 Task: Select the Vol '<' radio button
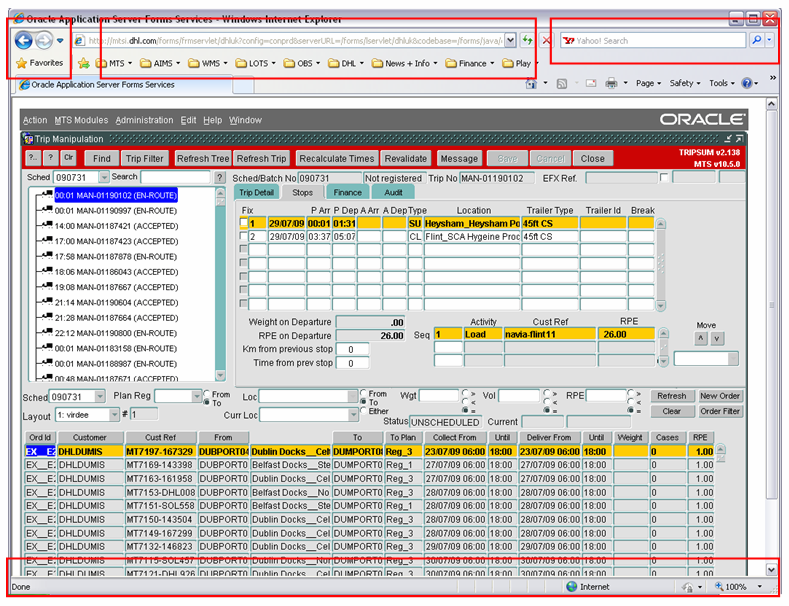[547, 402]
